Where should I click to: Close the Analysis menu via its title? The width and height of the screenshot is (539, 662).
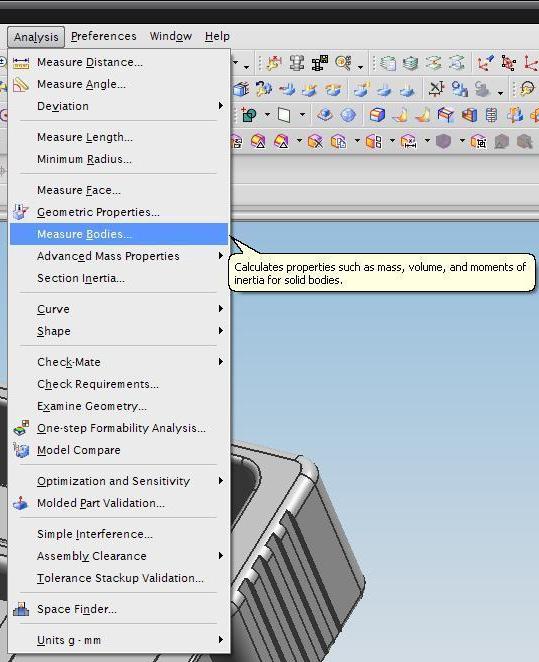(36, 37)
